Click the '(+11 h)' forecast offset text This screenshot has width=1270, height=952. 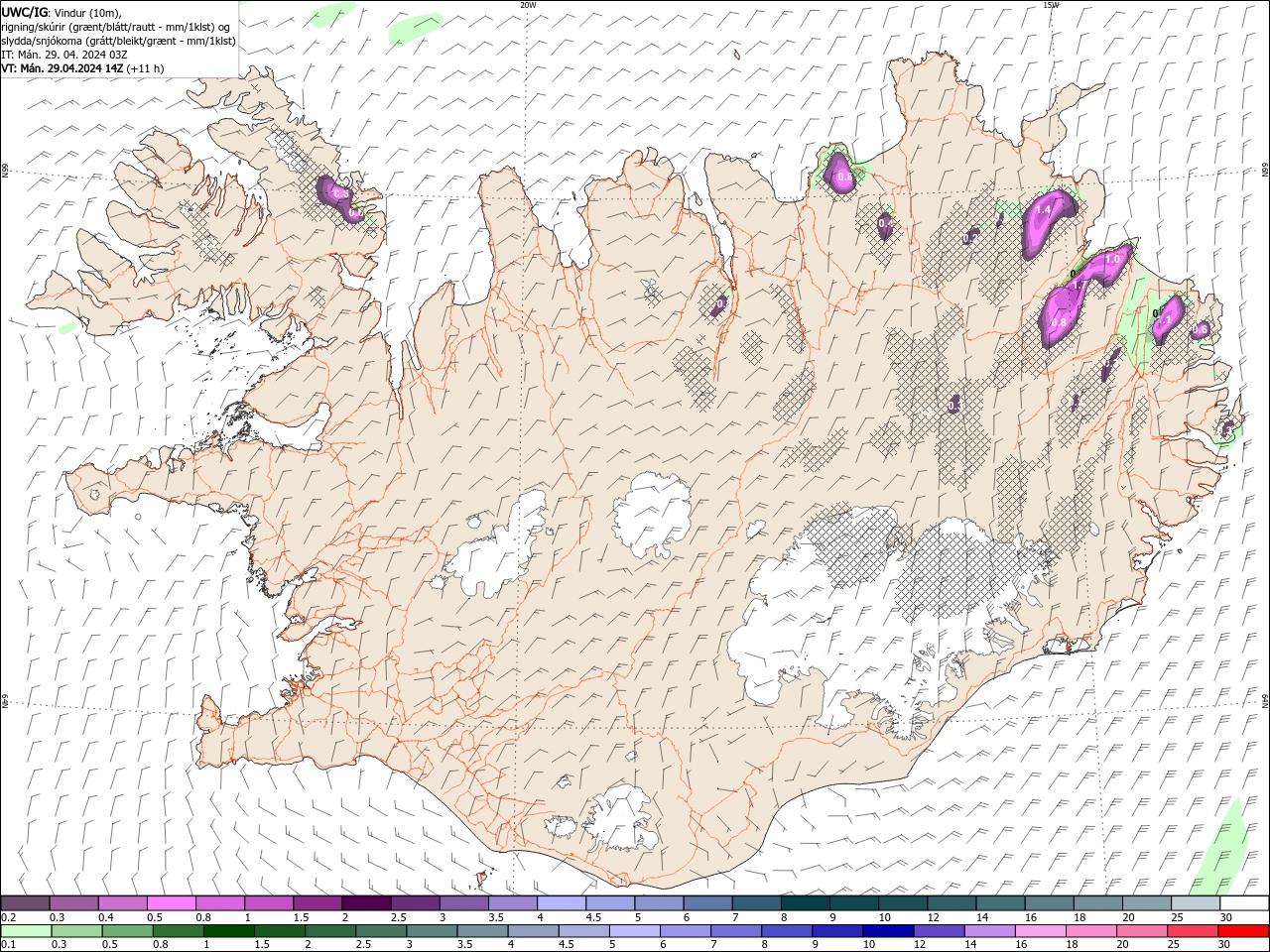pyautogui.click(x=146, y=68)
